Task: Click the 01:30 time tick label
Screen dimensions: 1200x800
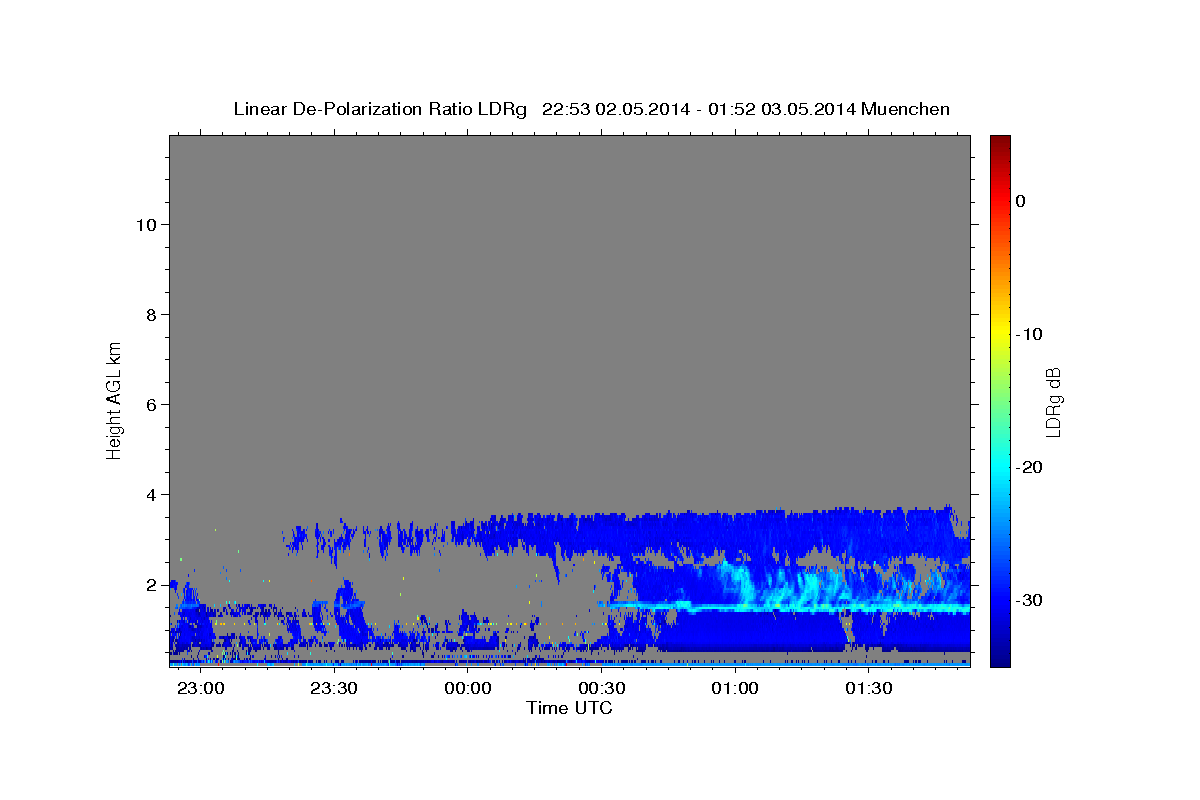Action: point(868,688)
